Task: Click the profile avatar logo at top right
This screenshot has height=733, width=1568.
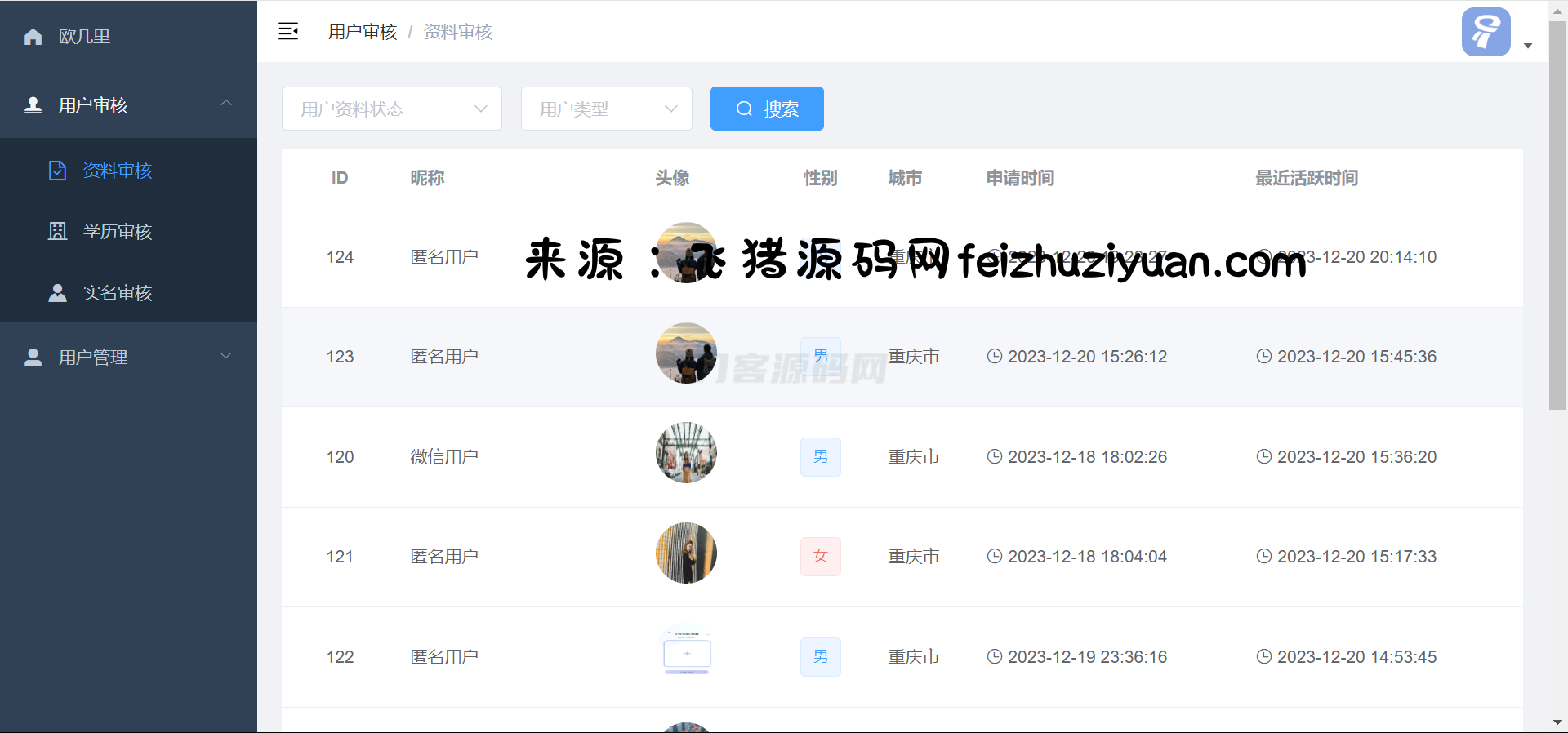Action: point(1485,32)
